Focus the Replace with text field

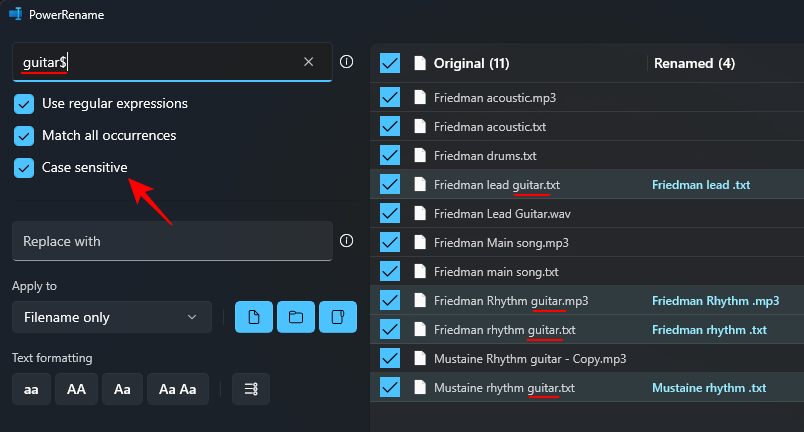coord(172,241)
